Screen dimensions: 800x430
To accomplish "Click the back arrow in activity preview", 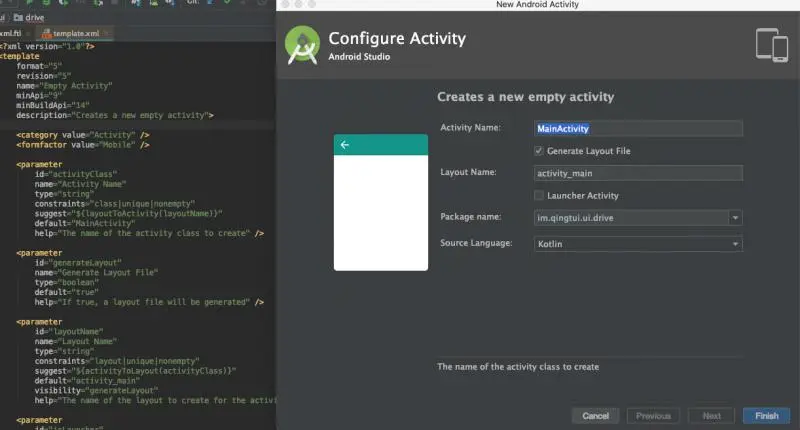I will tap(345, 145).
